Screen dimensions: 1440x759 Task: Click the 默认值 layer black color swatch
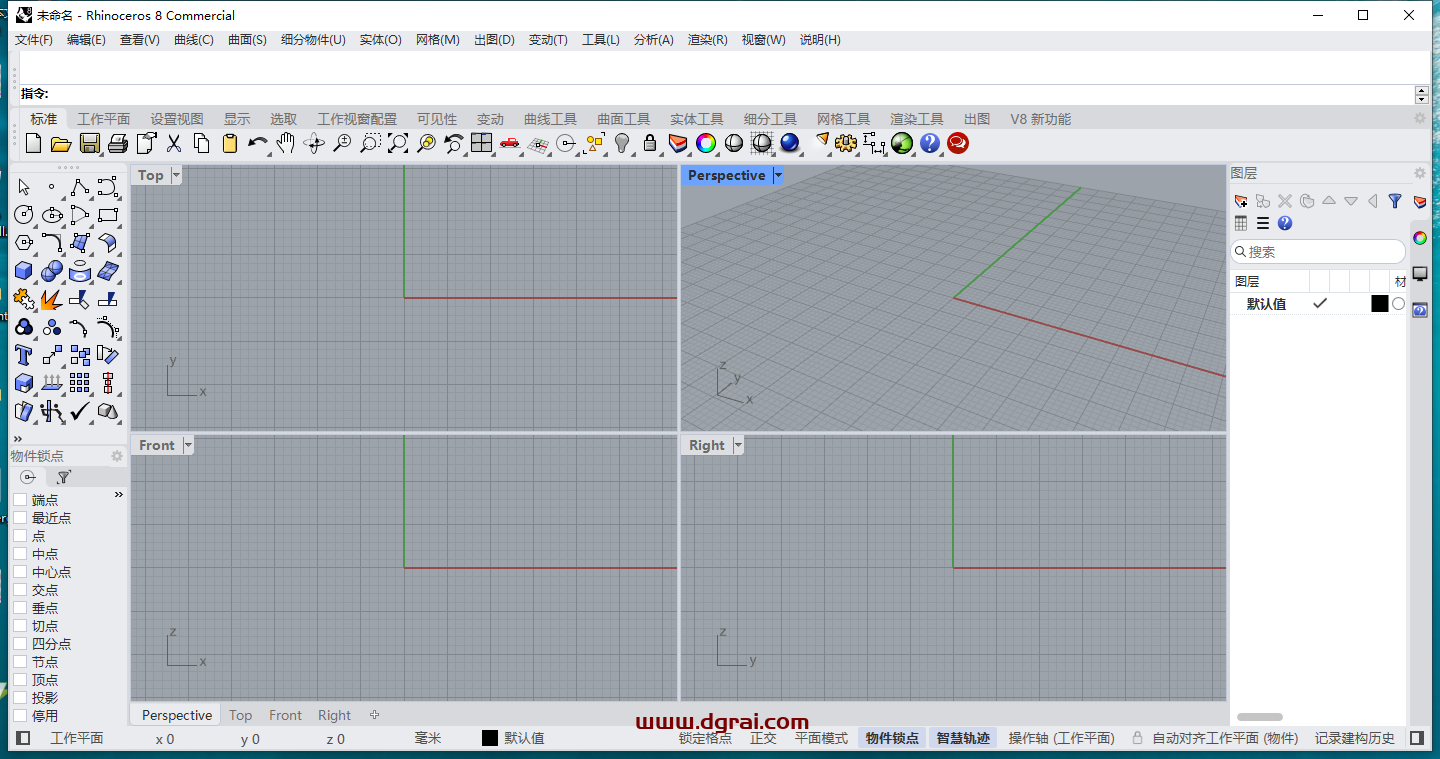[x=1380, y=304]
